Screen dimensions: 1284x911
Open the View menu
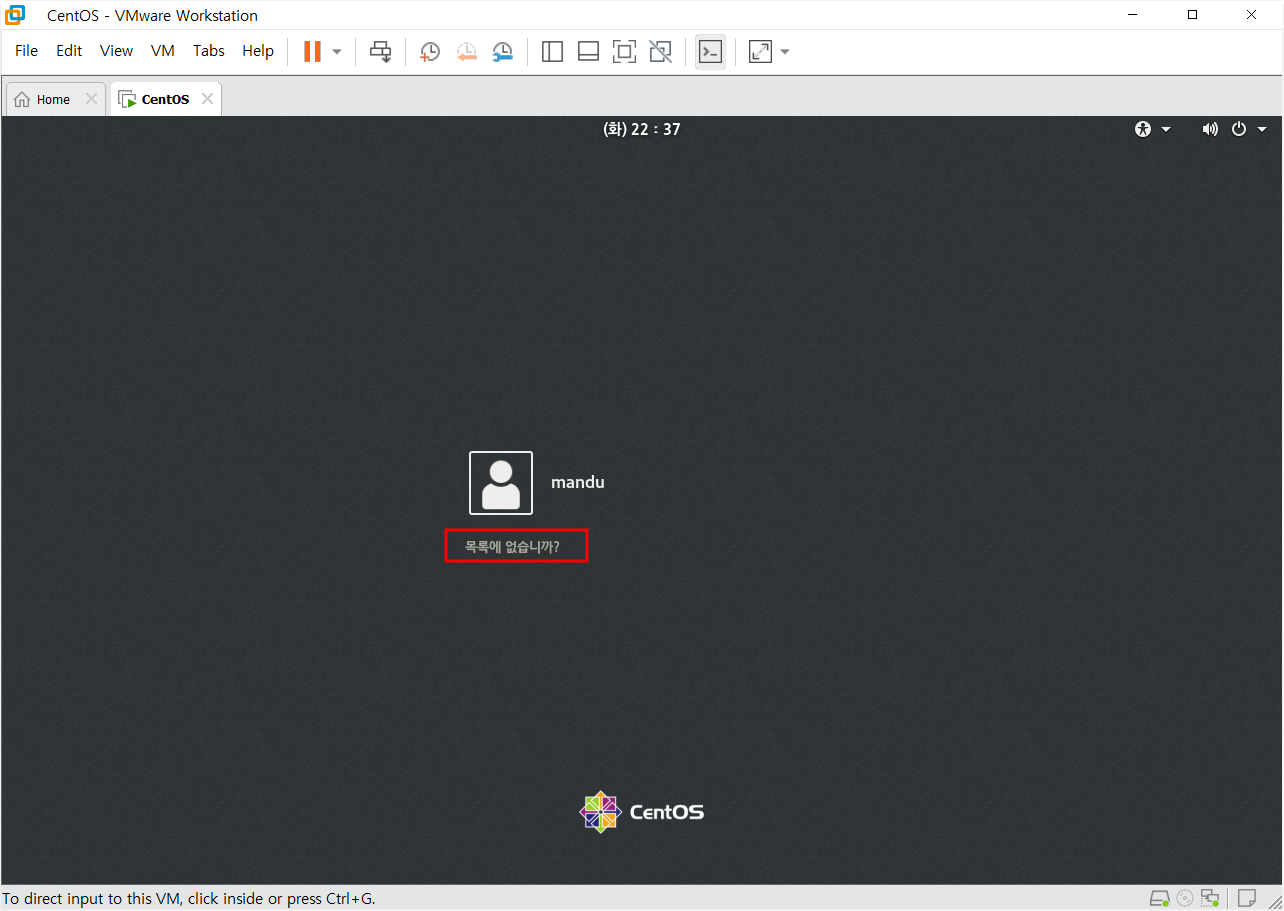(x=116, y=51)
